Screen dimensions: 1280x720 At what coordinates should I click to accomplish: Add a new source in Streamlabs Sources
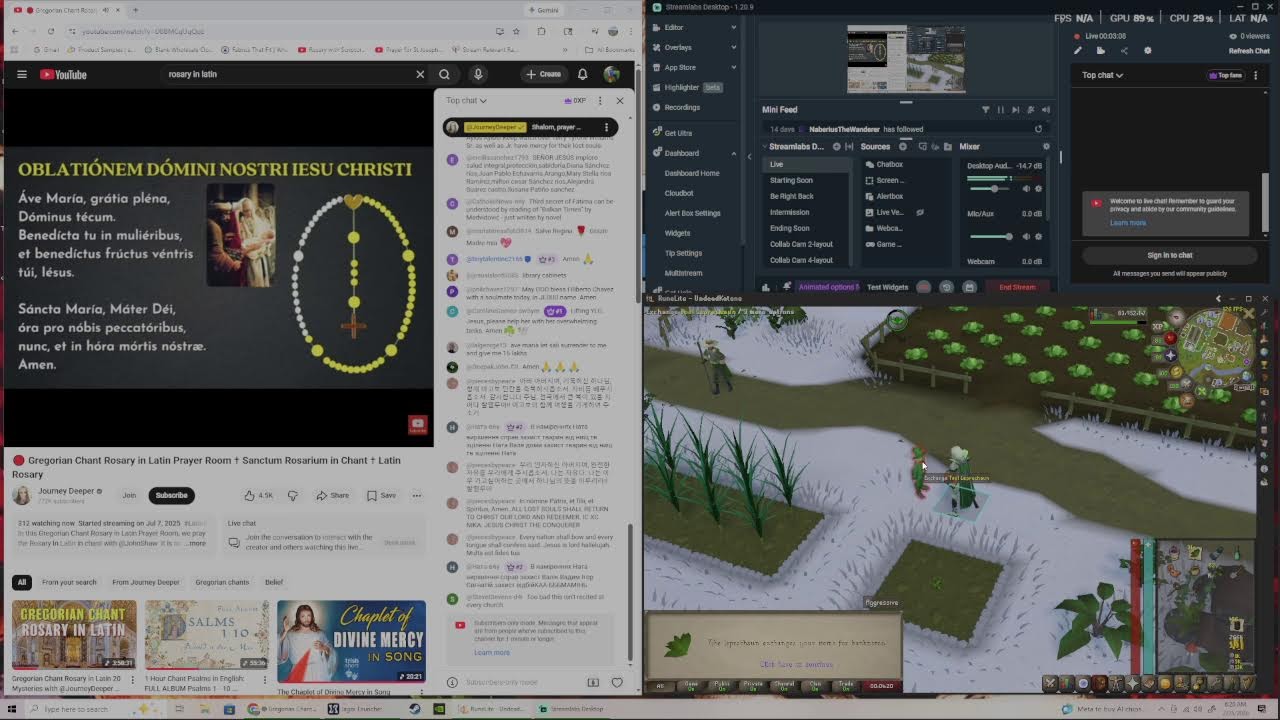click(x=903, y=147)
